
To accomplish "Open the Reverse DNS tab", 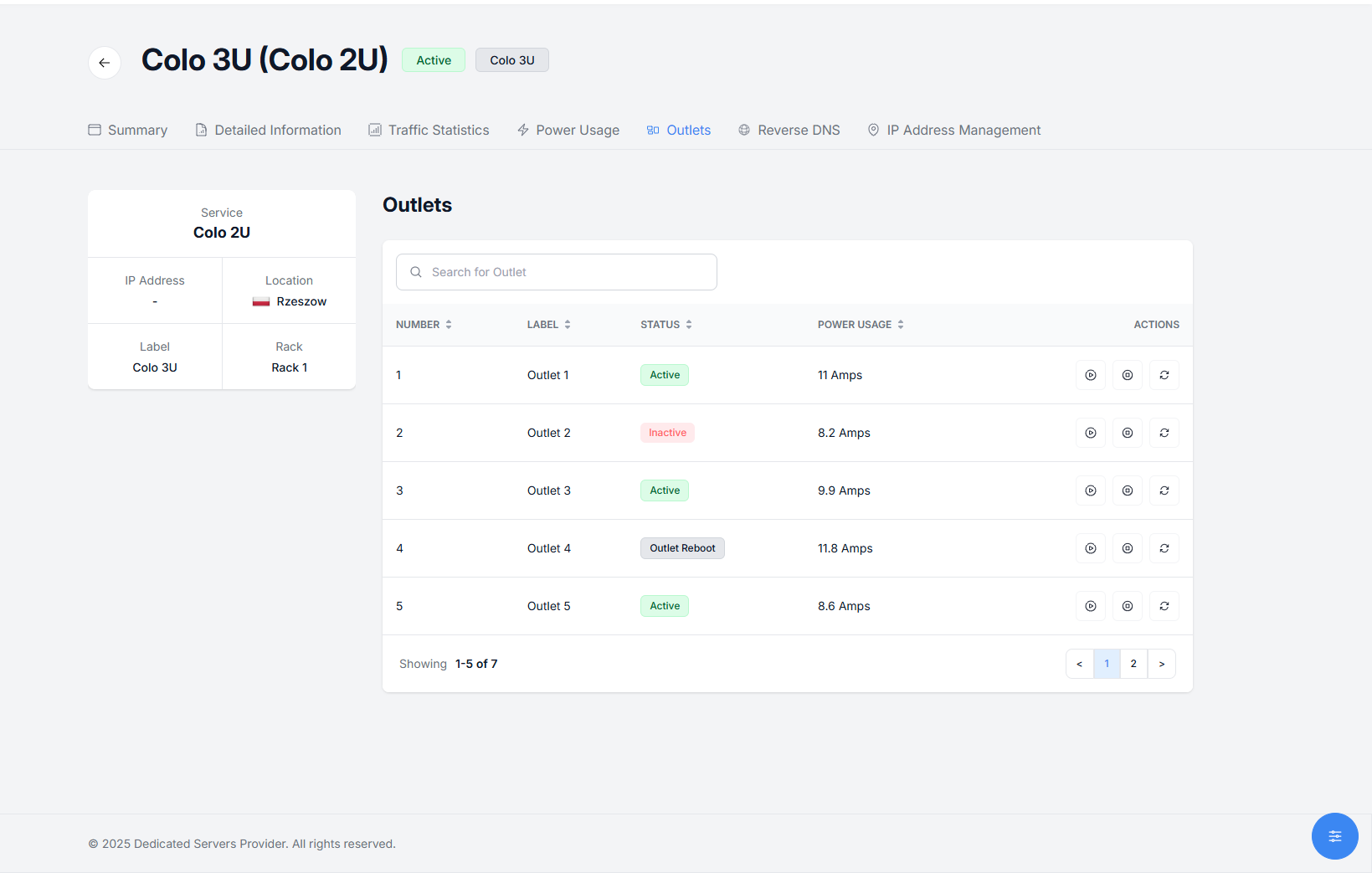I will click(789, 130).
